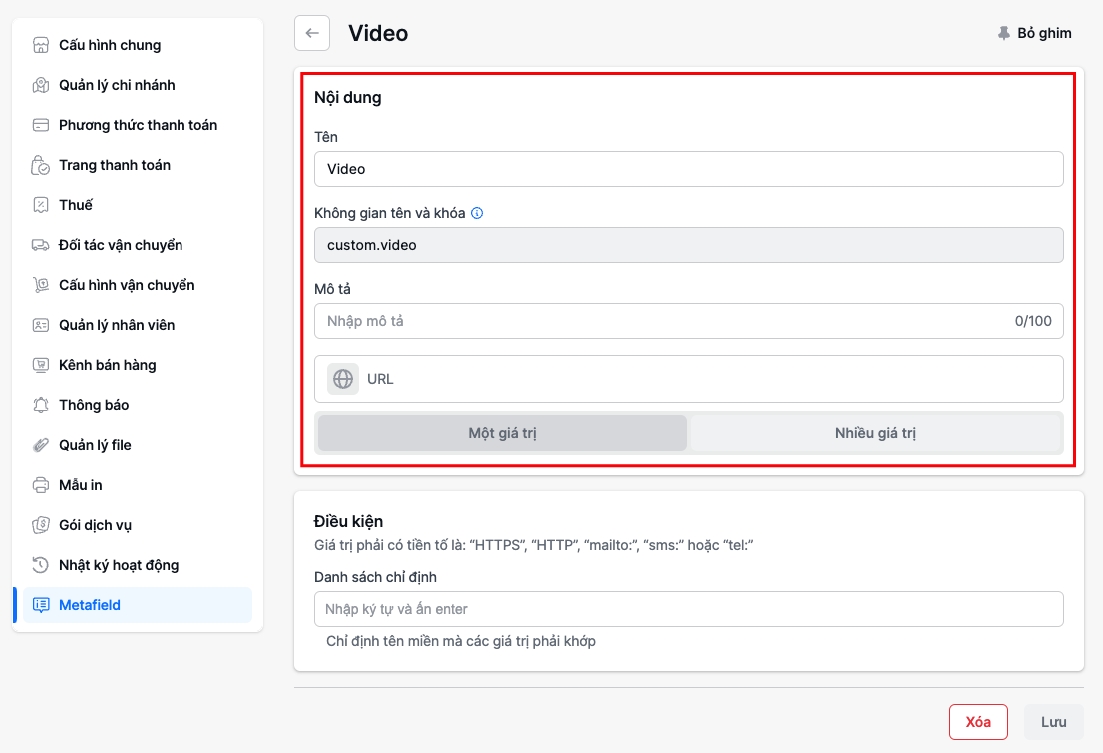Click the Mẫu in printer icon
This screenshot has width=1103, height=753.
pyautogui.click(x=41, y=485)
